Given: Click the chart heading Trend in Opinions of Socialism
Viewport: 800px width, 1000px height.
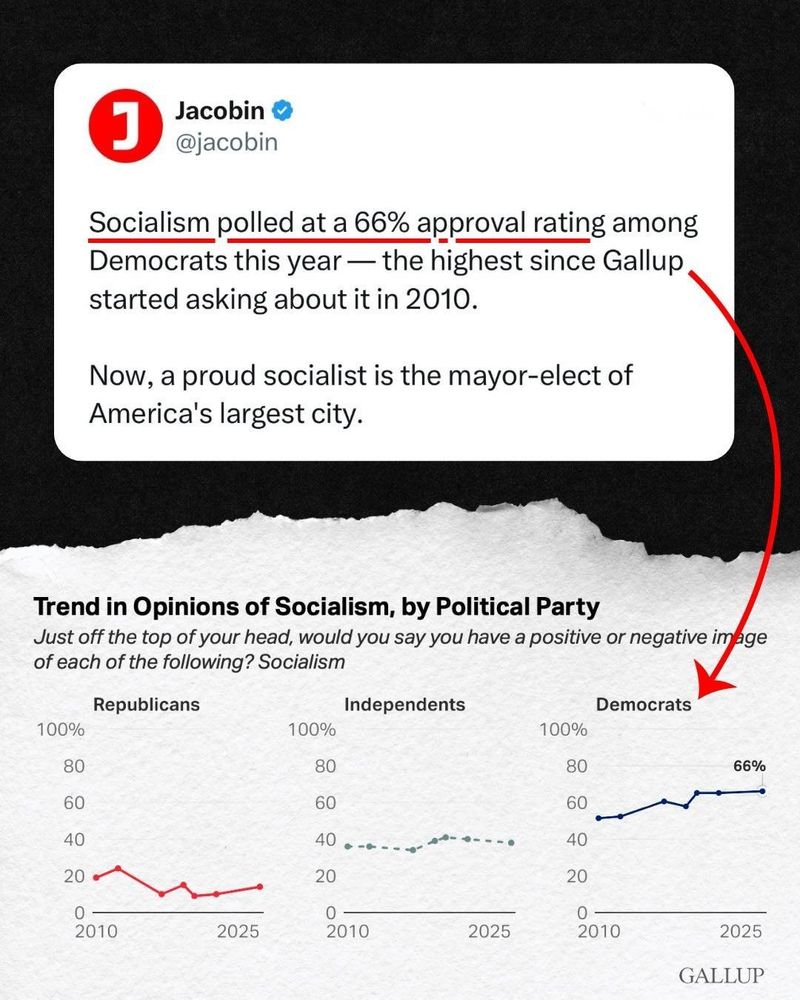Looking at the screenshot, I should [316, 606].
